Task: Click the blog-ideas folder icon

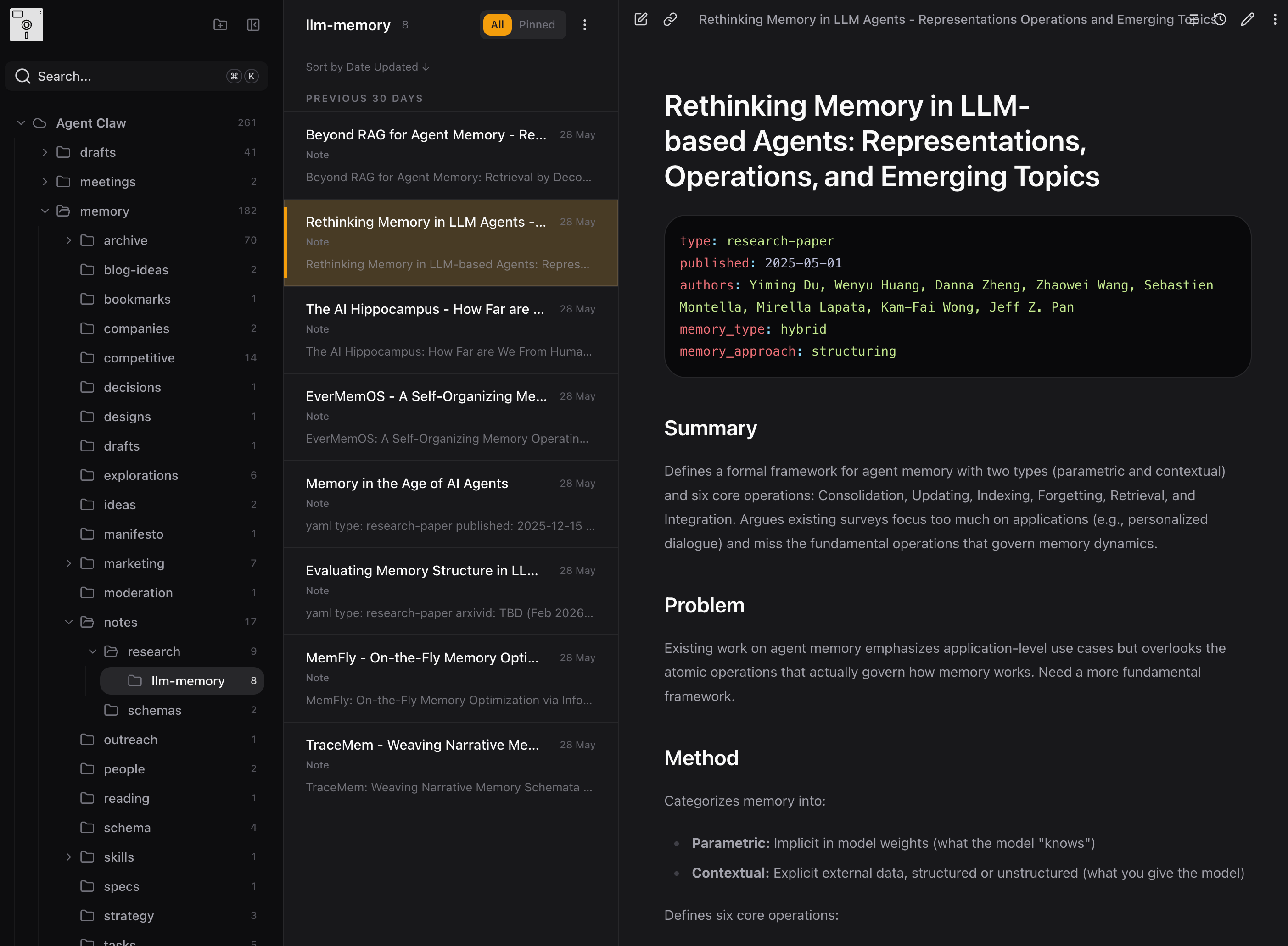Action: click(x=87, y=270)
